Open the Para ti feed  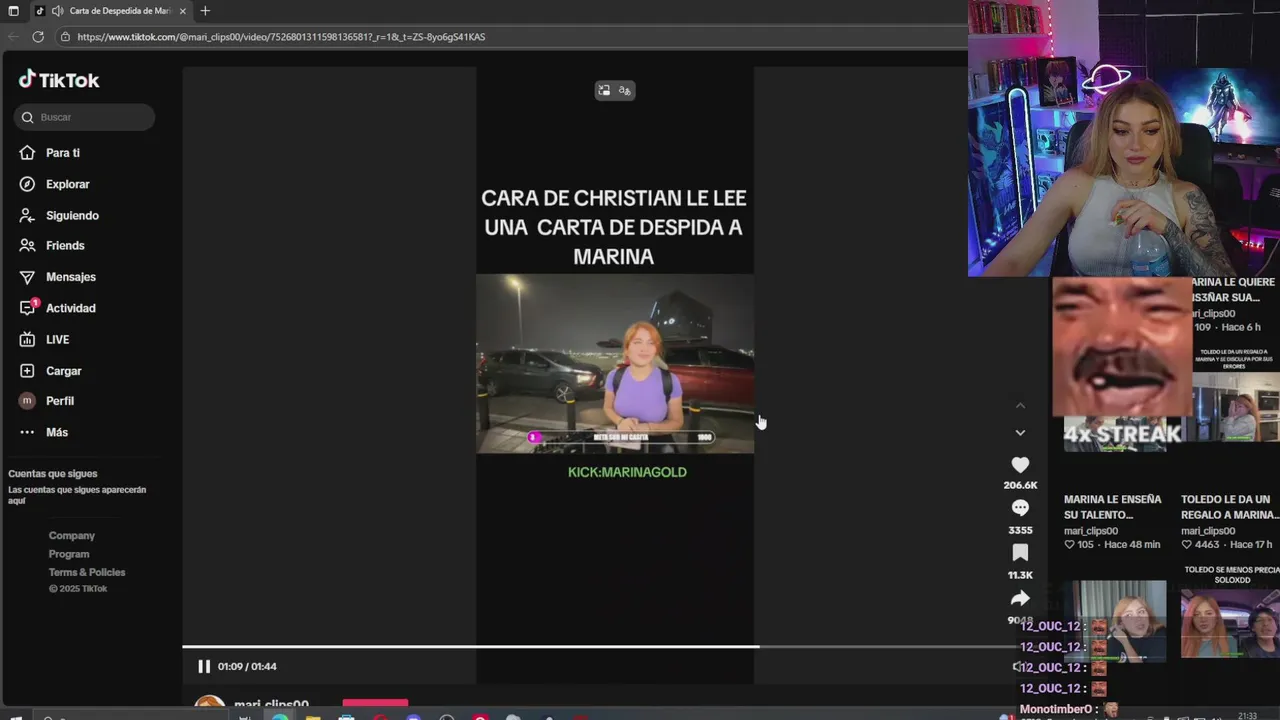(x=62, y=153)
